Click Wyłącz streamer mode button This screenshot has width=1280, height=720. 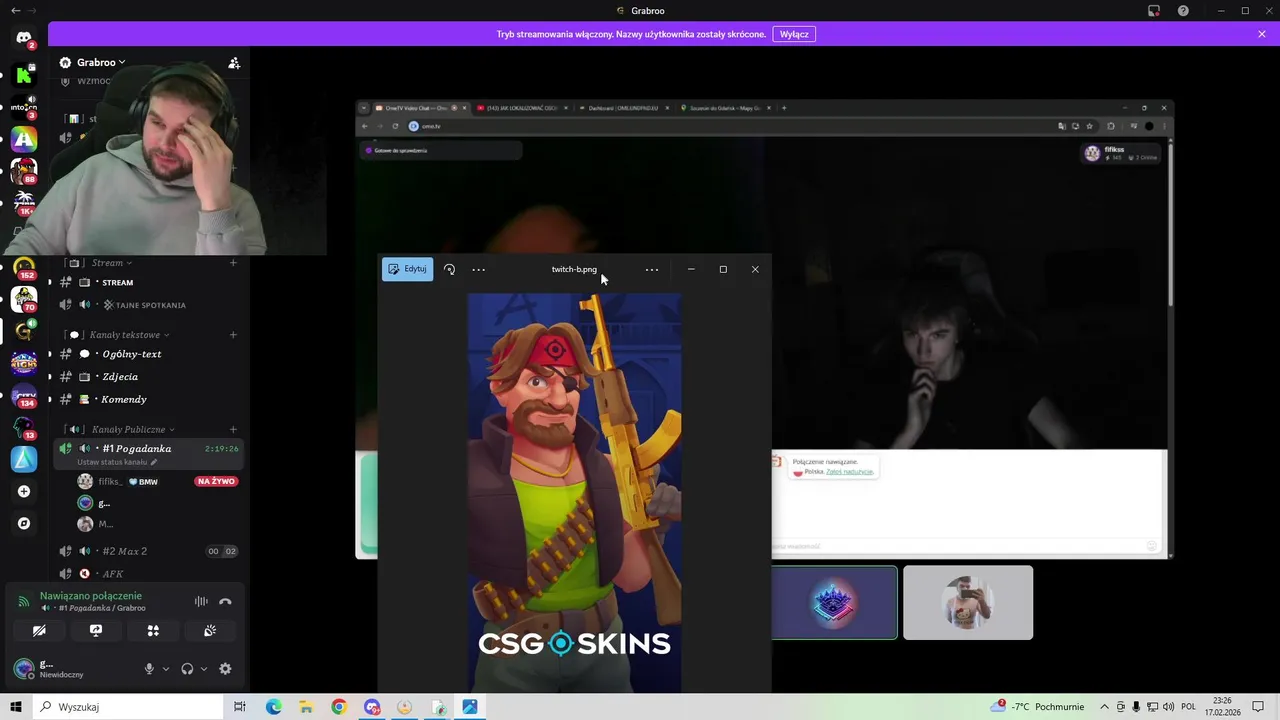pyautogui.click(x=794, y=34)
